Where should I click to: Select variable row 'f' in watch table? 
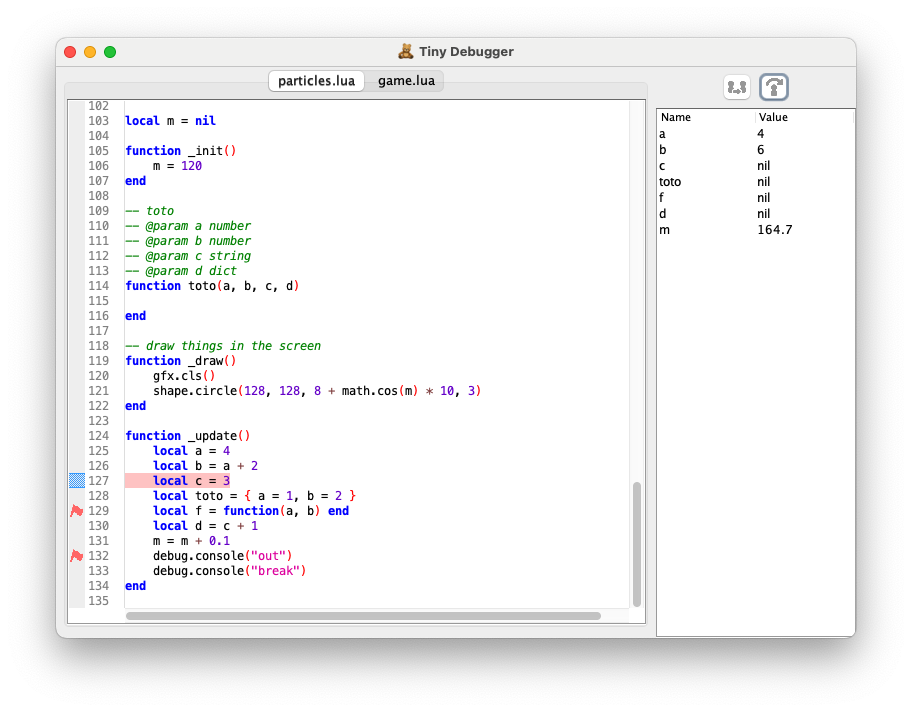point(756,198)
